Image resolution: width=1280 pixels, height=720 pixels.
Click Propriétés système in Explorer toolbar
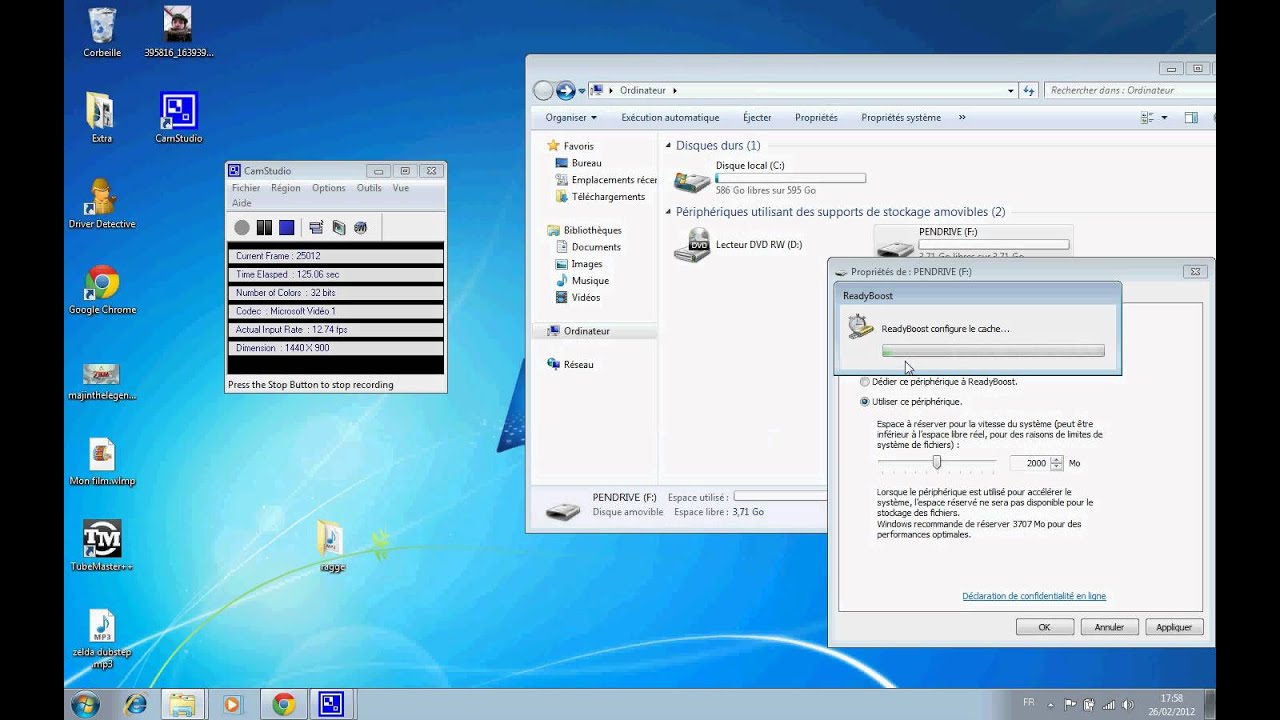click(901, 117)
